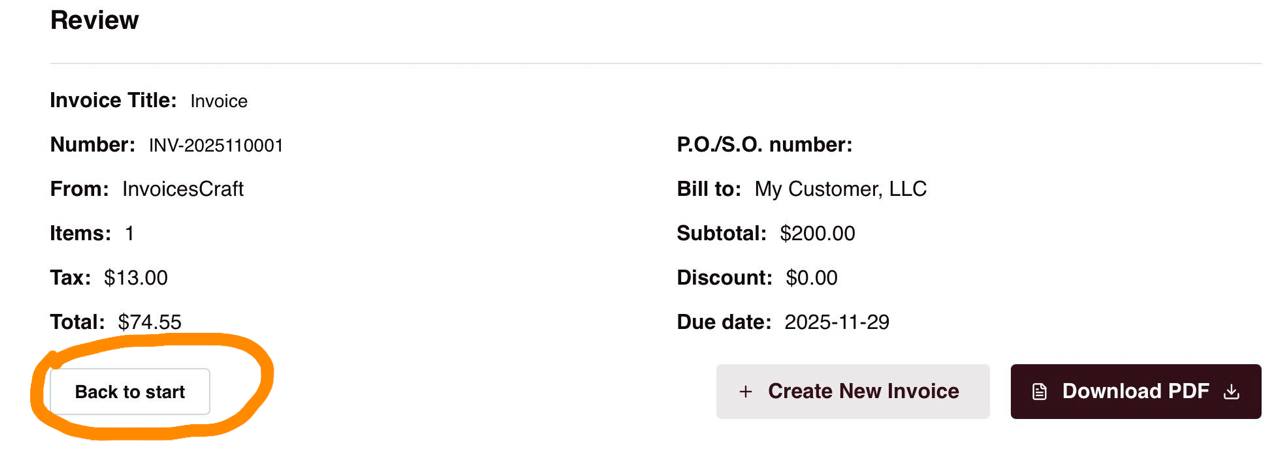Click the Bill to label
Viewport: 1280px width, 457px height.
pyautogui.click(x=709, y=189)
